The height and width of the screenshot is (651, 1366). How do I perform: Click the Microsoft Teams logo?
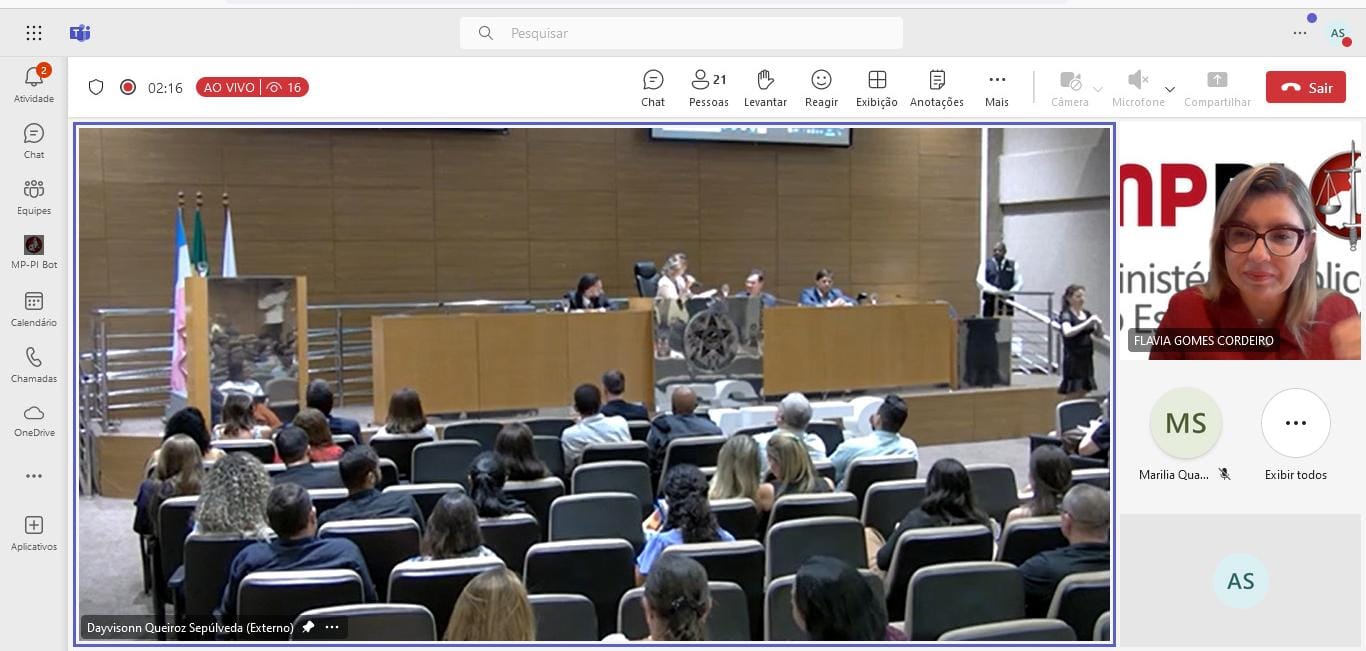80,33
